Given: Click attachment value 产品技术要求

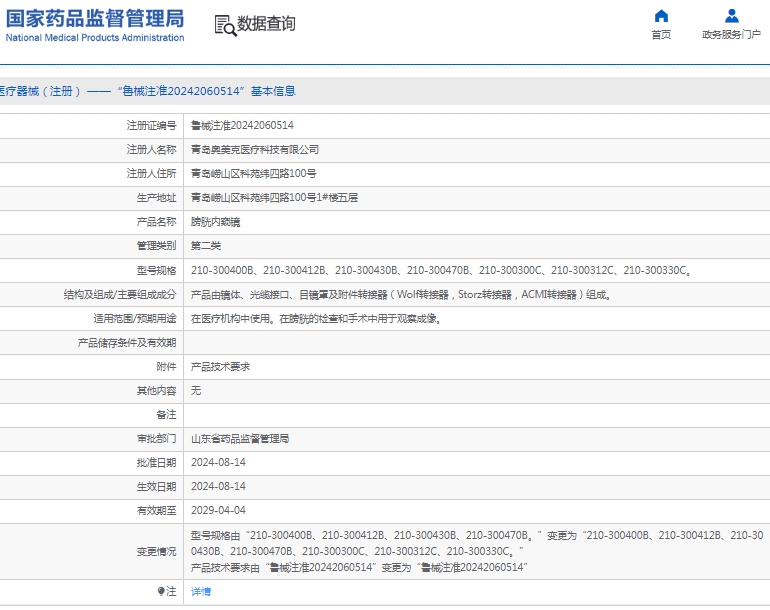Looking at the screenshot, I should point(220,366).
